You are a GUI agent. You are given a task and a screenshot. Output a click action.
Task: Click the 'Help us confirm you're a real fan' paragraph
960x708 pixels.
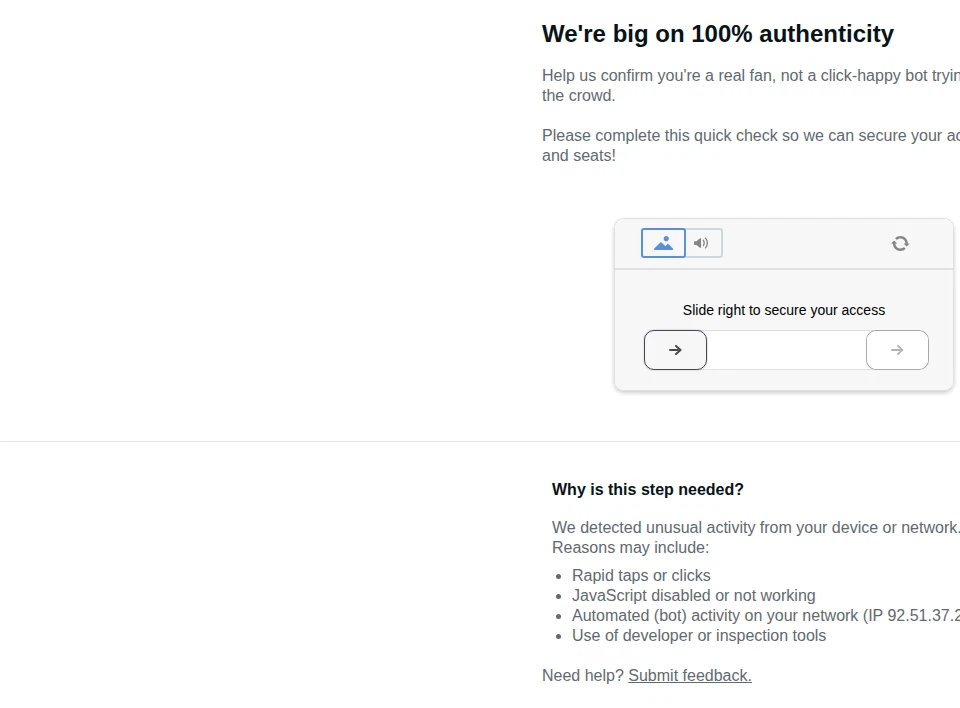coord(751,85)
